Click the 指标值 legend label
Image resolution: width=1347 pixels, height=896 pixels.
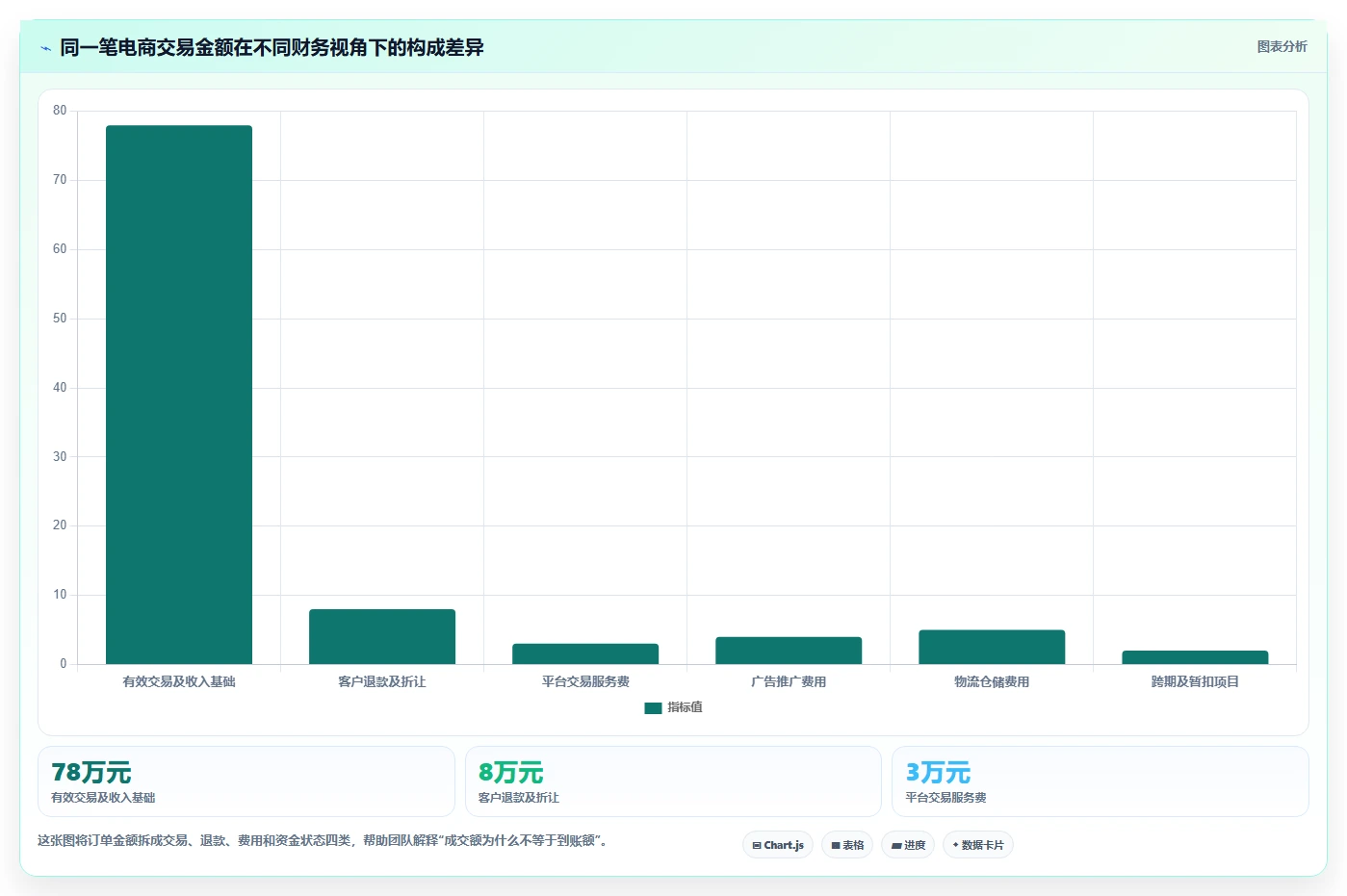pos(685,707)
